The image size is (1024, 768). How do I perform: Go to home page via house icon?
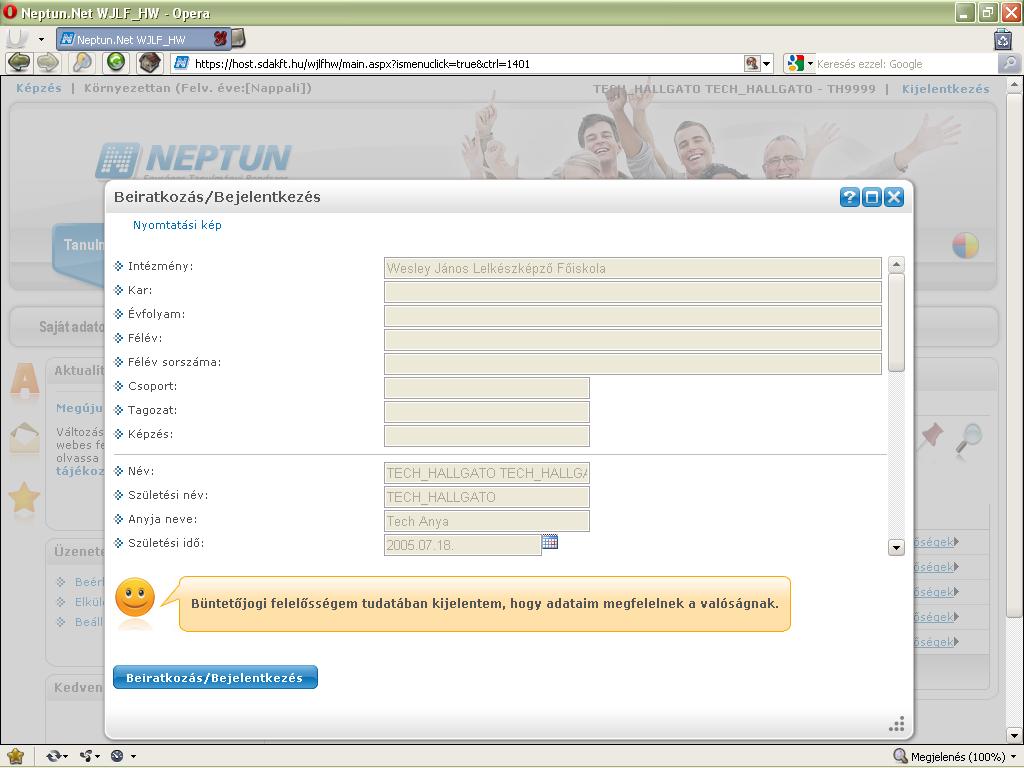[x=150, y=63]
